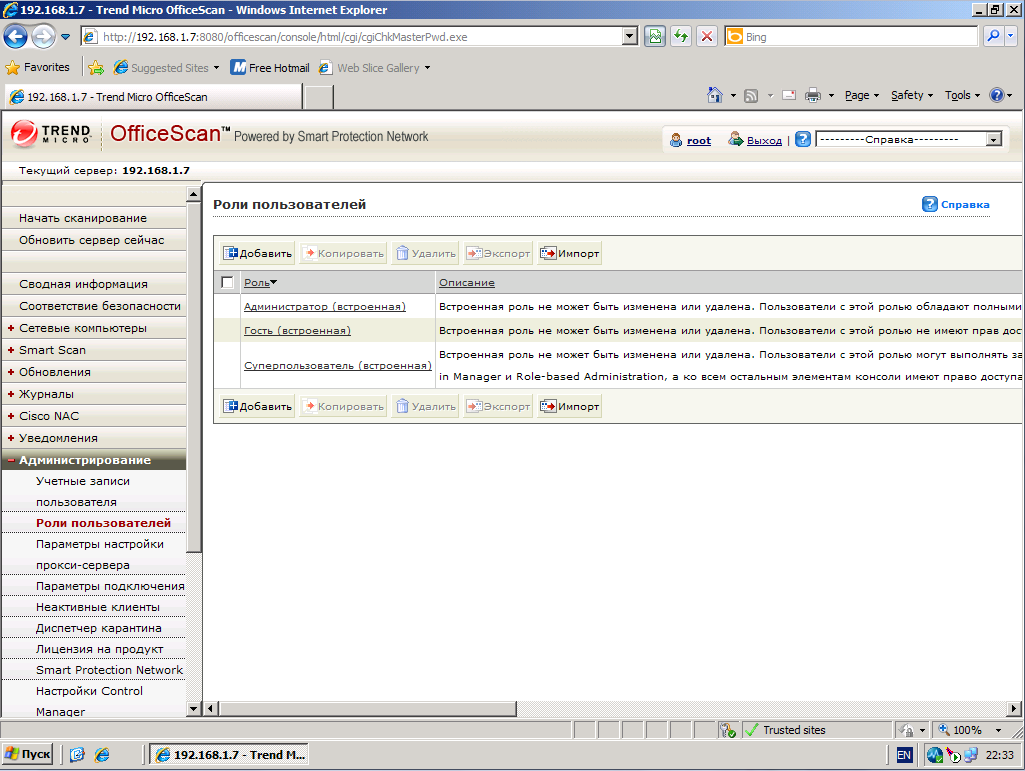Click the browser Forward arrow
The image size is (1025, 771).
click(43, 37)
